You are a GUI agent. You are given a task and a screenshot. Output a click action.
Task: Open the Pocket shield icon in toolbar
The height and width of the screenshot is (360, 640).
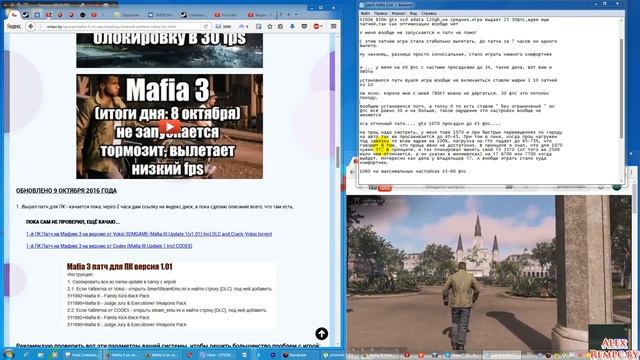pyautogui.click(x=304, y=26)
